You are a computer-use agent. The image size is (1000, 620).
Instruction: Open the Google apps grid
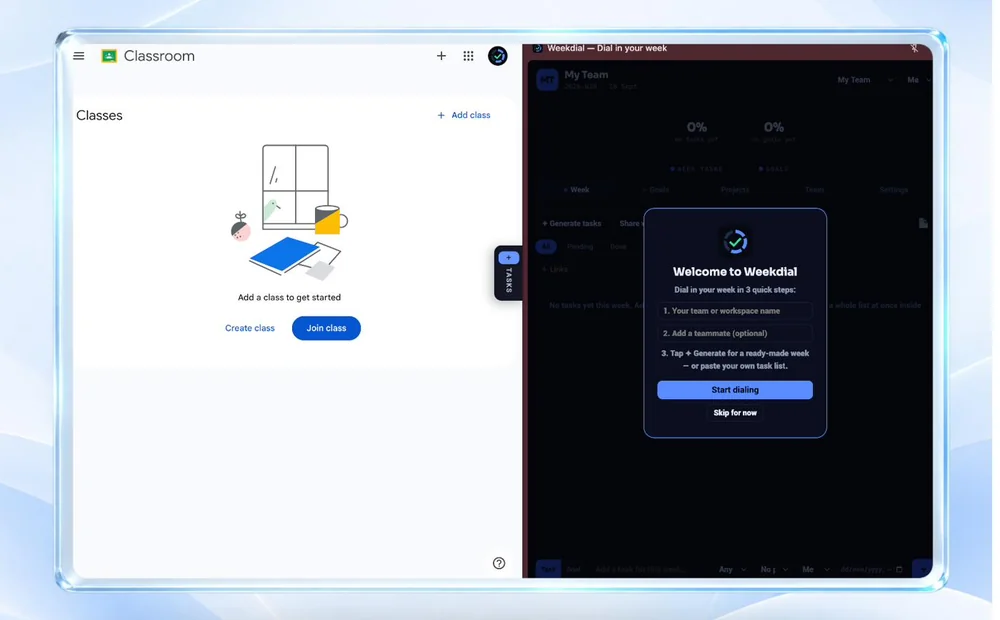pyautogui.click(x=468, y=56)
